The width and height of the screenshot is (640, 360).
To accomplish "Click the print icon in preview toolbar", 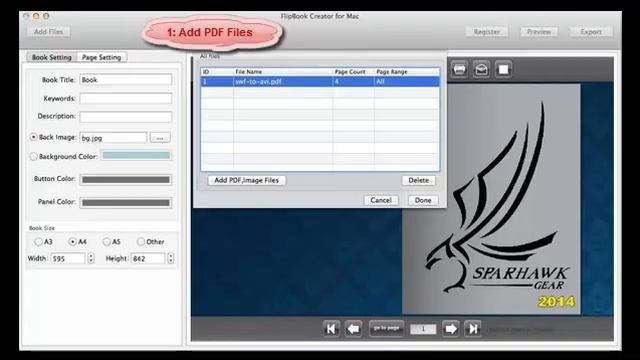I will [460, 69].
